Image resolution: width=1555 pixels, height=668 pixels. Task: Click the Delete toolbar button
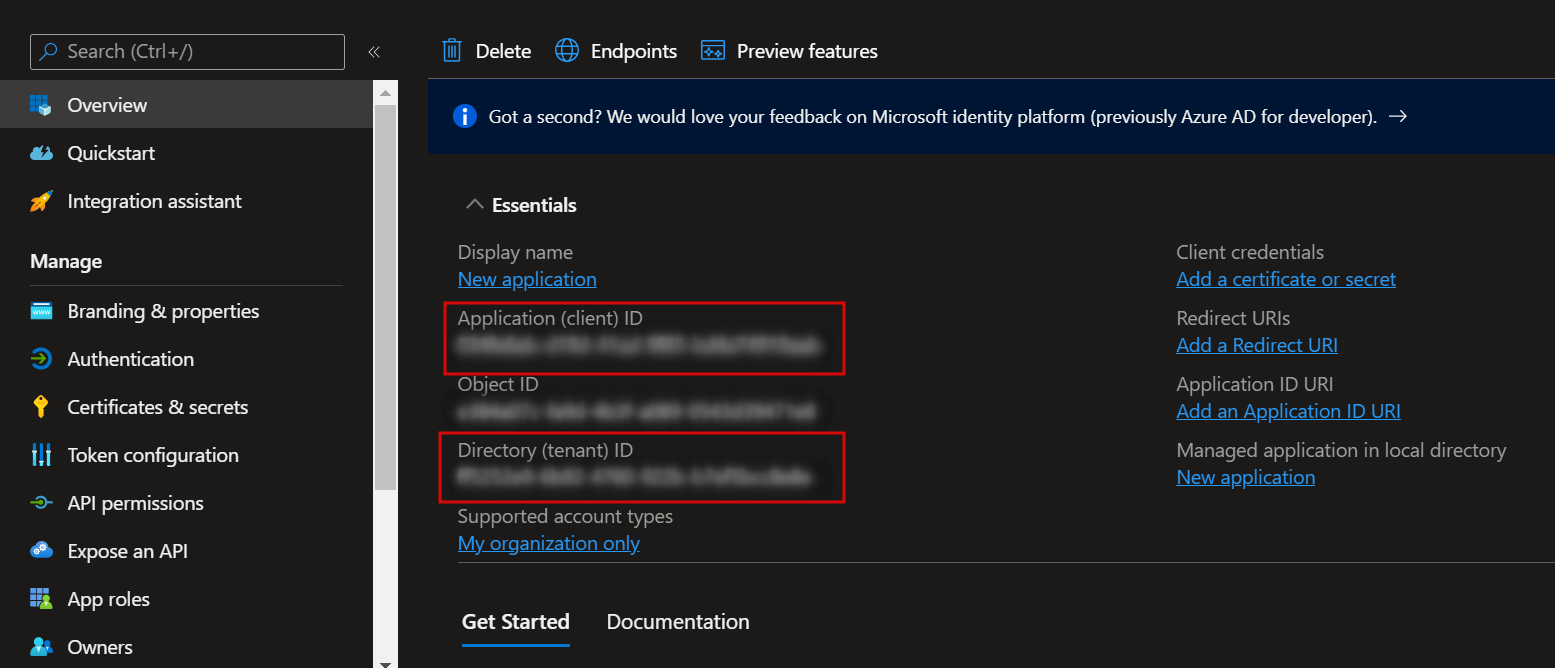coord(487,51)
